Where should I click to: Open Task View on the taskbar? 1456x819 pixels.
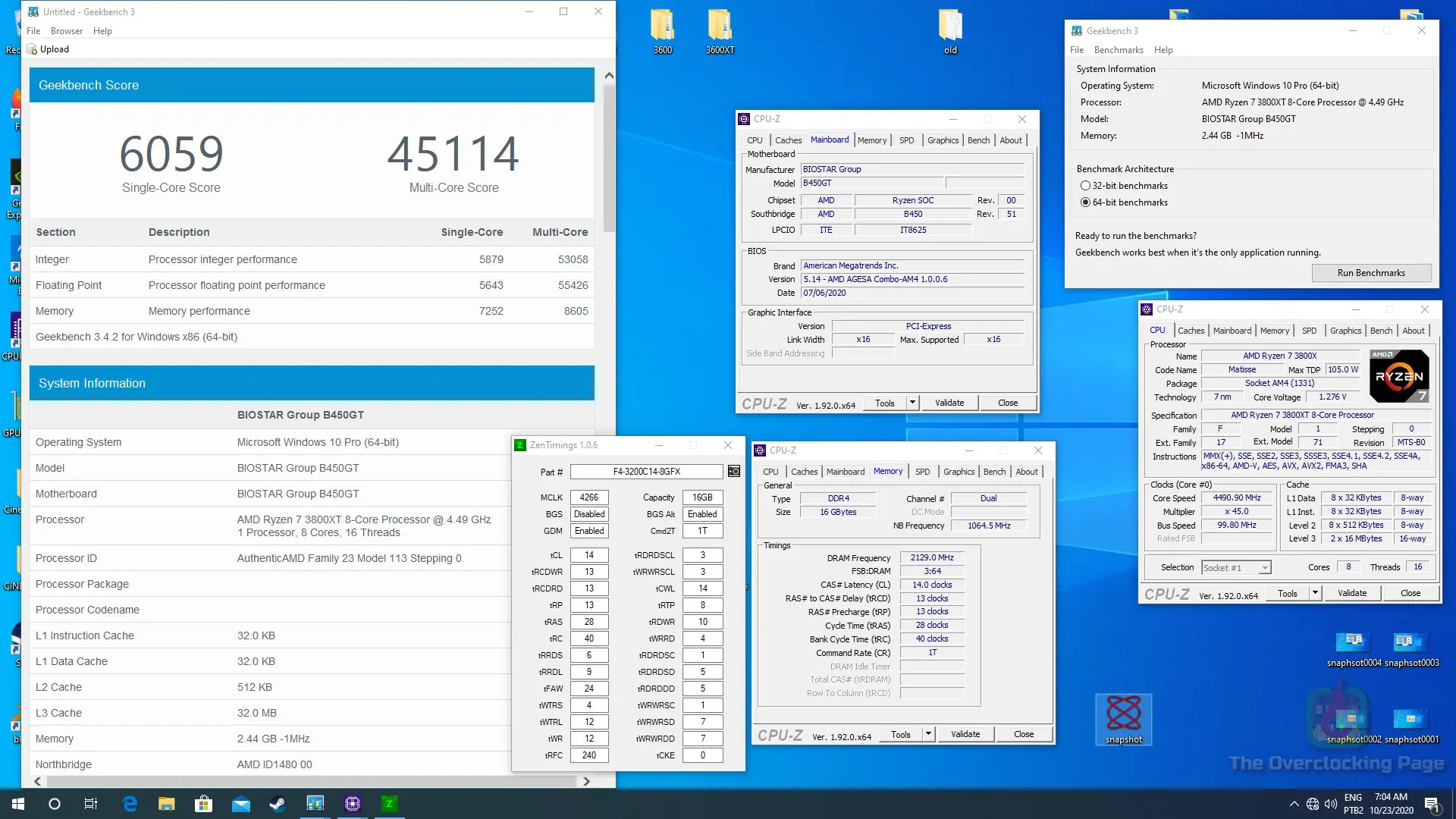pyautogui.click(x=91, y=804)
